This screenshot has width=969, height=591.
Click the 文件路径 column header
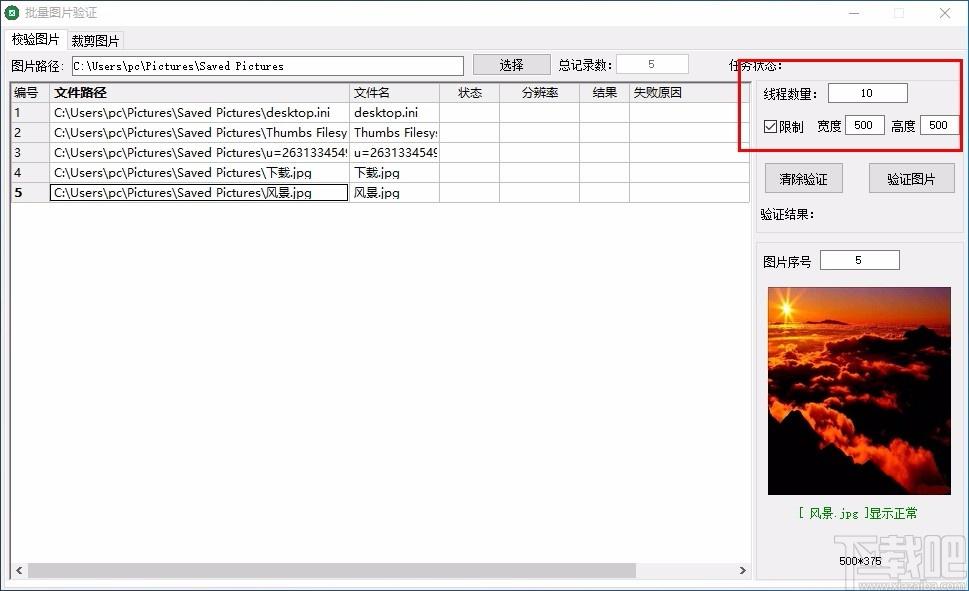[199, 93]
